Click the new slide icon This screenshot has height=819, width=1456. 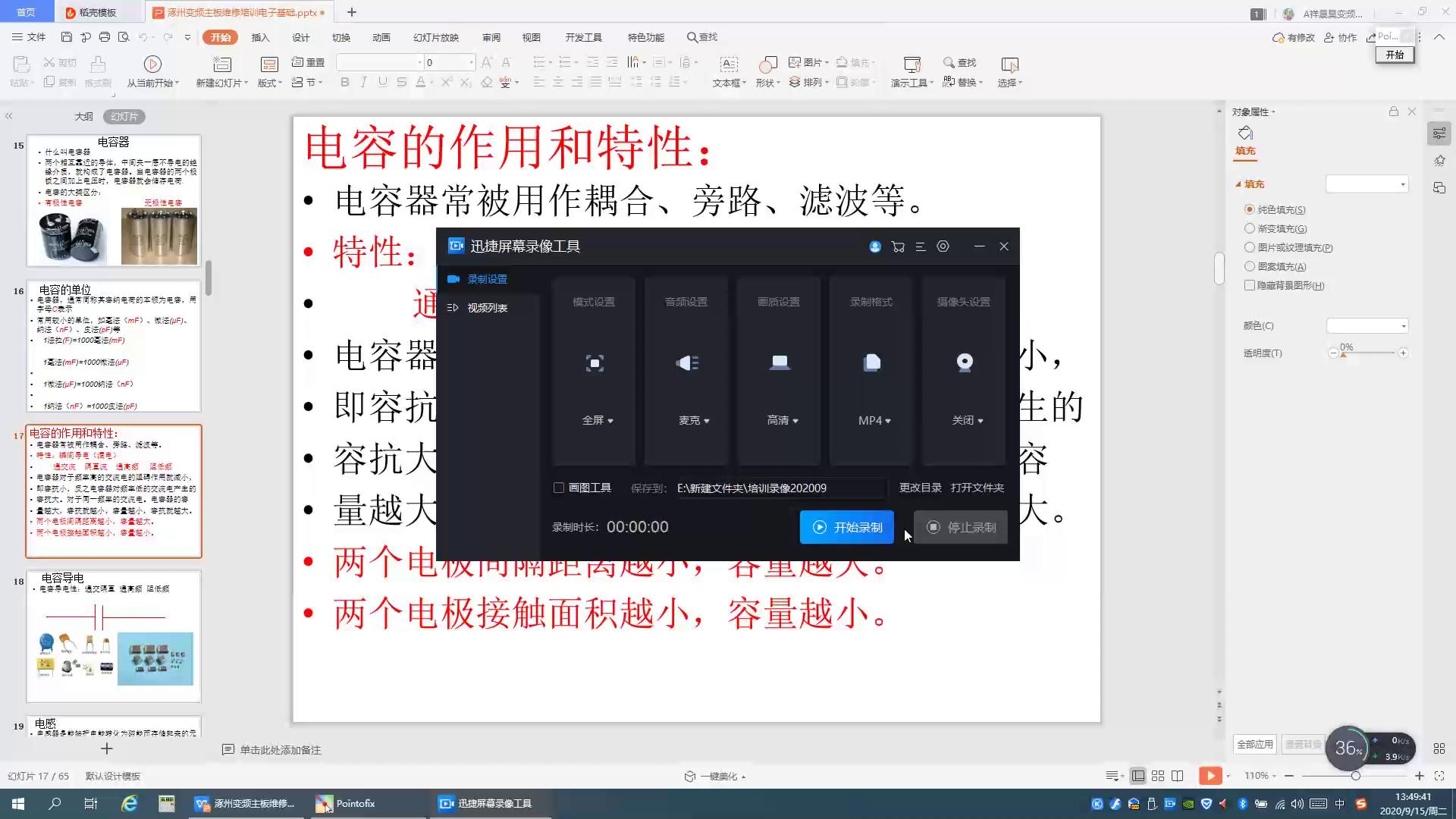coord(222,64)
